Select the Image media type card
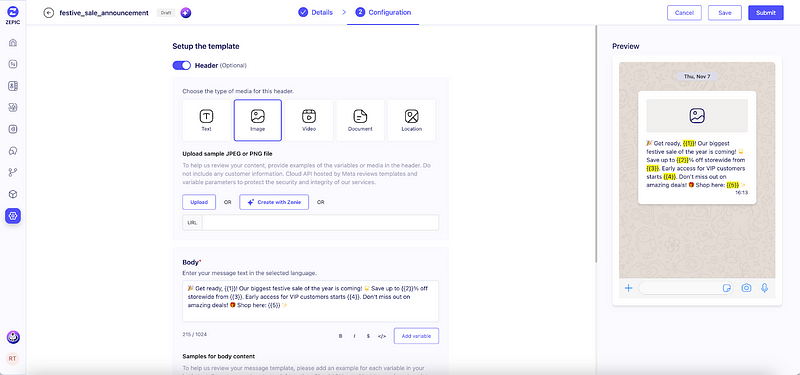Viewport: 800px width, 375px height. pos(258,120)
